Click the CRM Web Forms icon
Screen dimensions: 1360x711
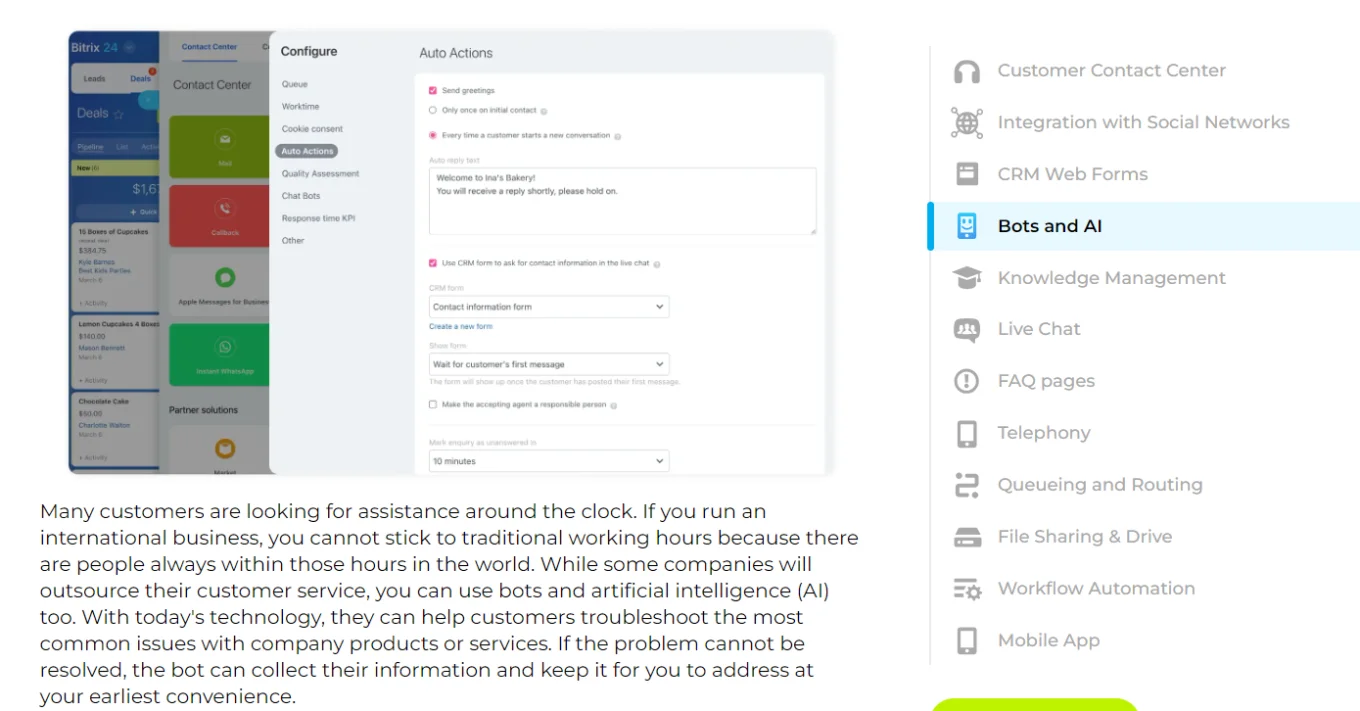(x=966, y=174)
